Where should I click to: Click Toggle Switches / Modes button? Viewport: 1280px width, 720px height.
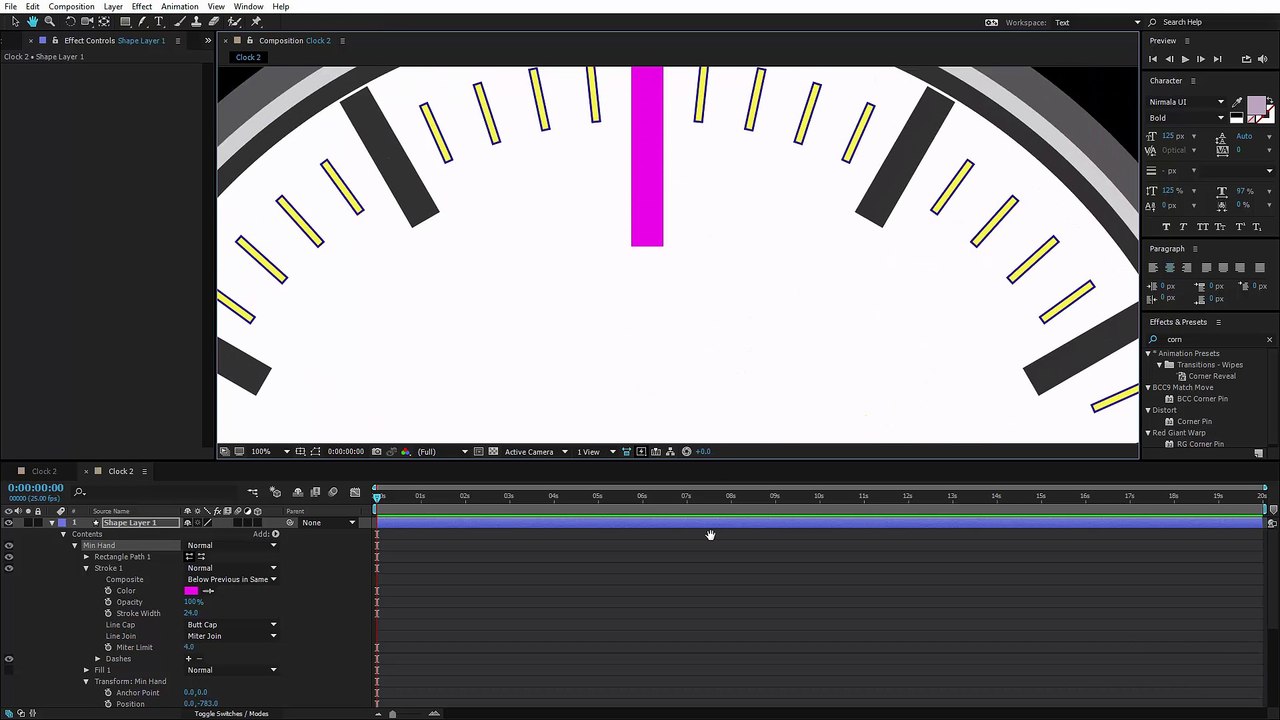tap(231, 713)
